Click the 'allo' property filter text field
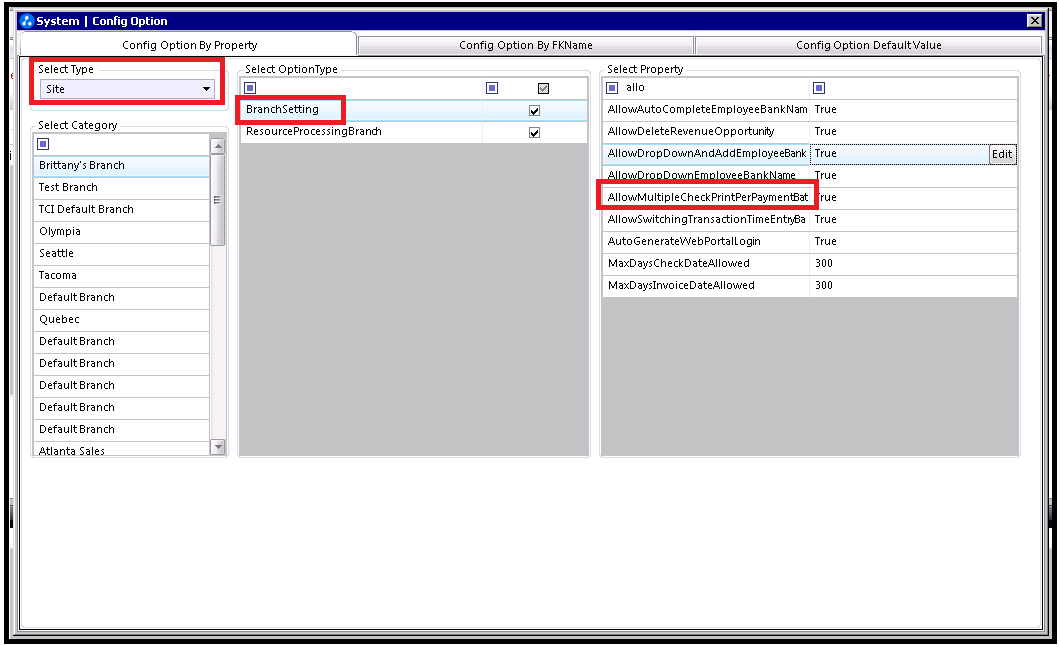 [710, 88]
